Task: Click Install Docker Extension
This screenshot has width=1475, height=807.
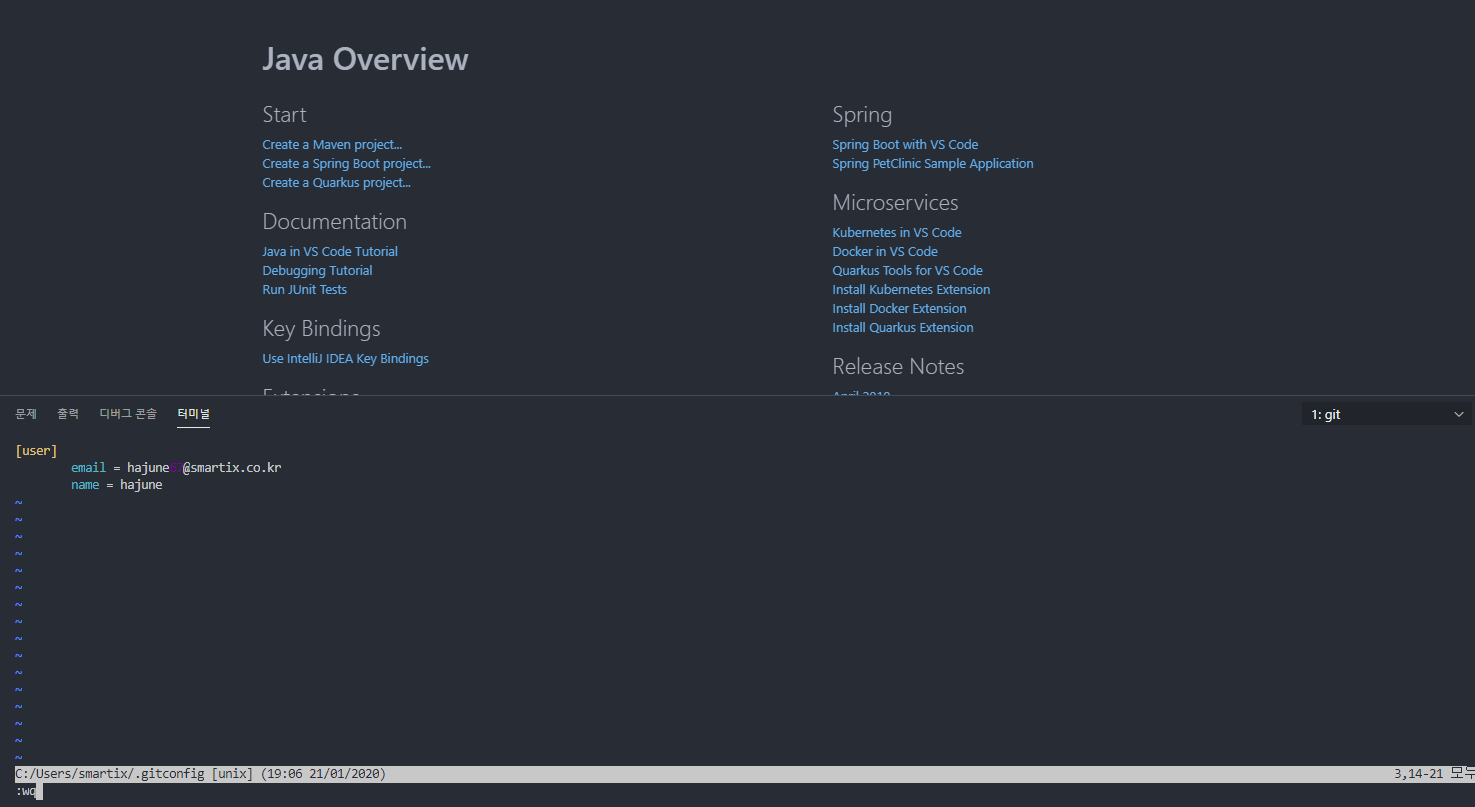Action: tap(899, 309)
